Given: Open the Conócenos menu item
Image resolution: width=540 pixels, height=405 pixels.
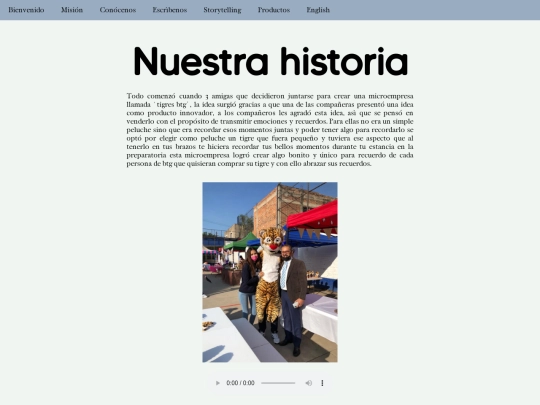Looking at the screenshot, I should [x=118, y=10].
